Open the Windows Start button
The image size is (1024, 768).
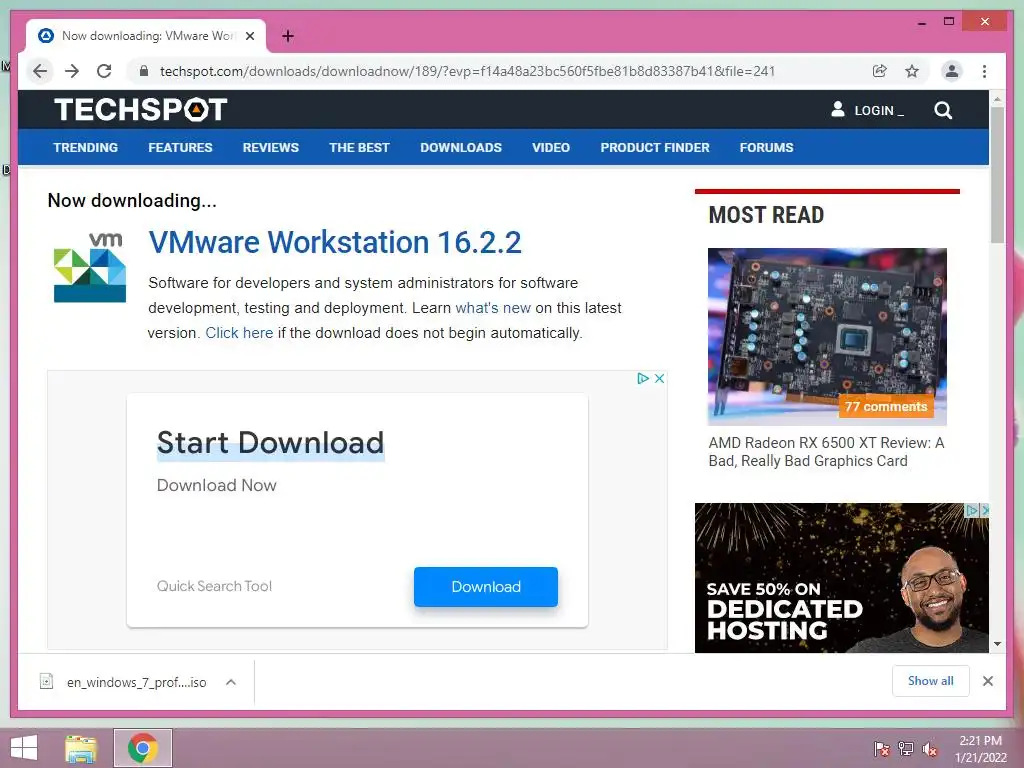click(24, 748)
